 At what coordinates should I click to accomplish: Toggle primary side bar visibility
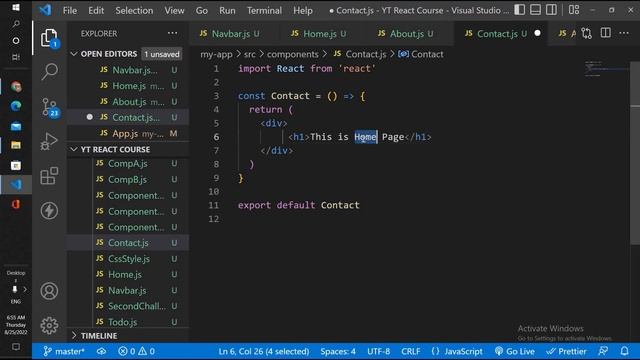(x=520, y=9)
